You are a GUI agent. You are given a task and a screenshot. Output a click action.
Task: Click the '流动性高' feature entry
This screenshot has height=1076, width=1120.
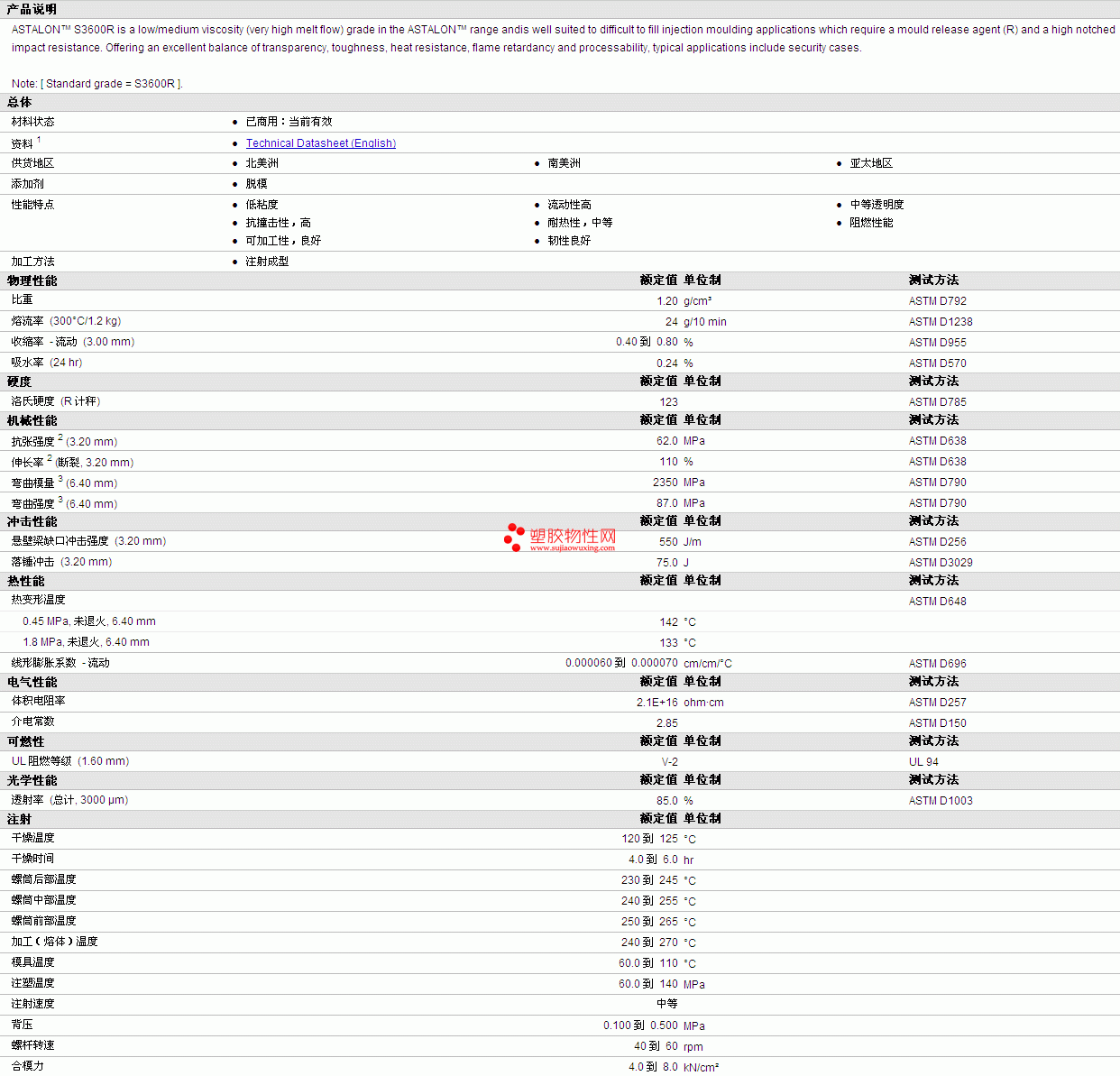570,205
